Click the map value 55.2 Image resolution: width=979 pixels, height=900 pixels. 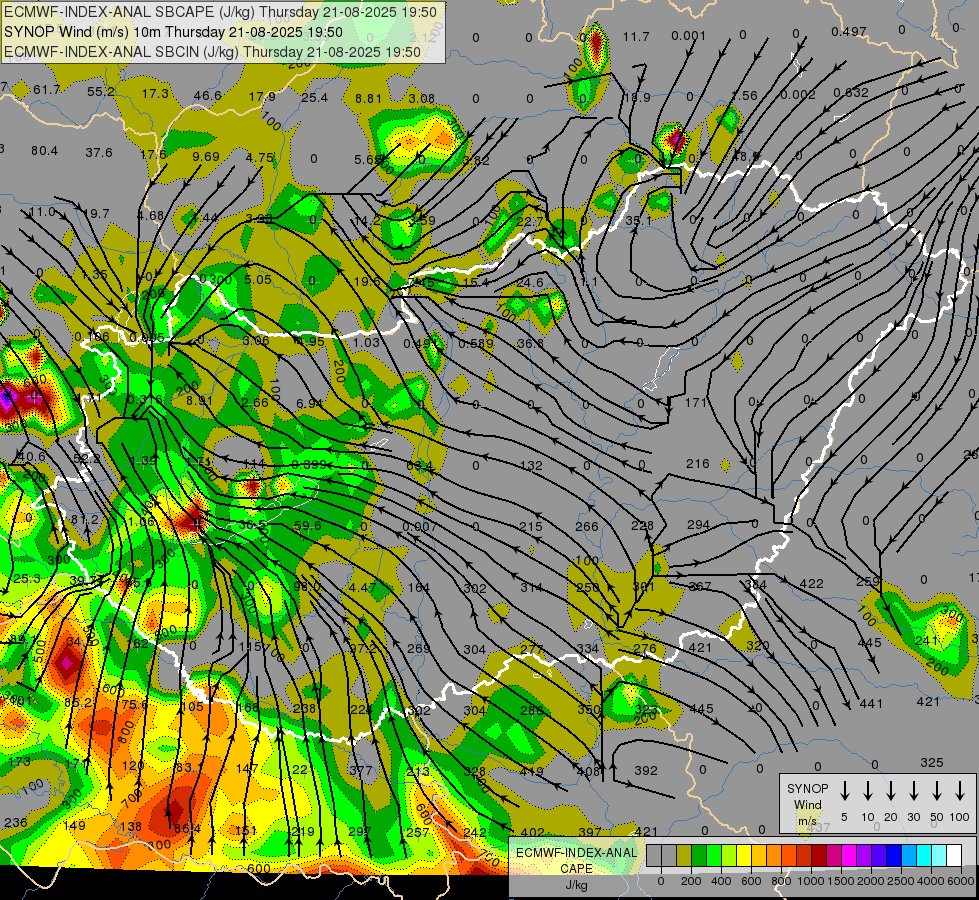click(101, 92)
